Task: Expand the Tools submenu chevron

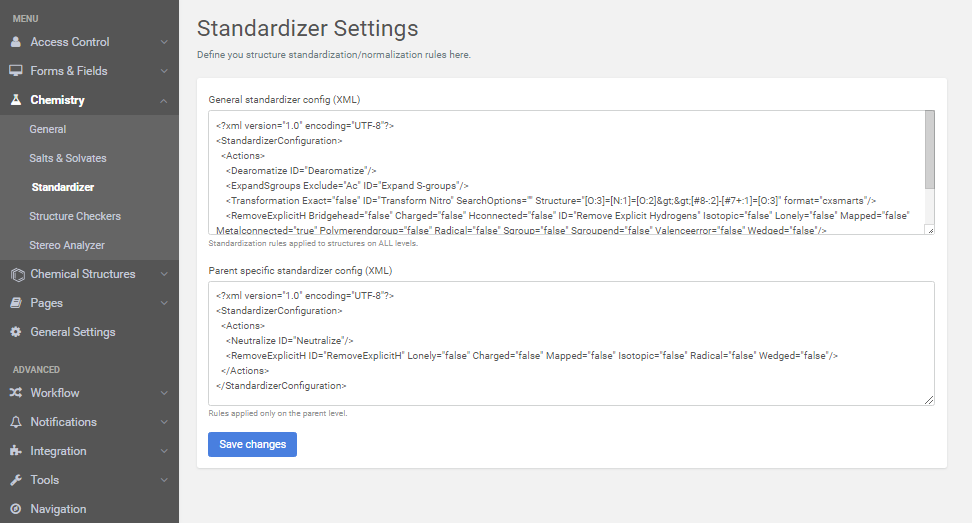Action: (163, 480)
